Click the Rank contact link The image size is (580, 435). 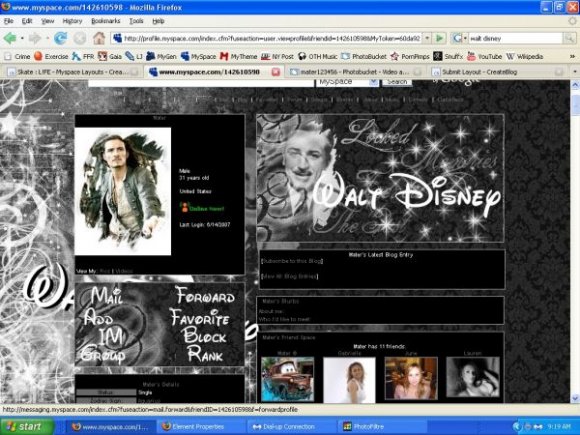pos(205,353)
